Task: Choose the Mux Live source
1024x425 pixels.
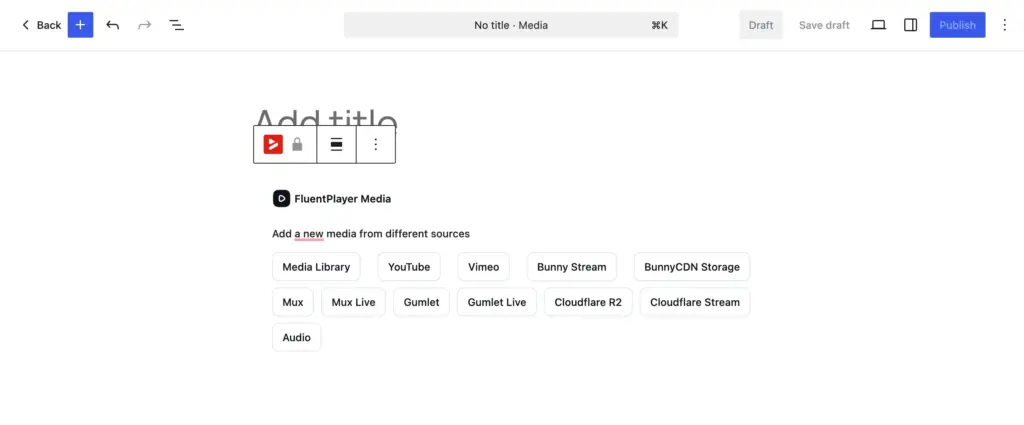Action: click(353, 302)
